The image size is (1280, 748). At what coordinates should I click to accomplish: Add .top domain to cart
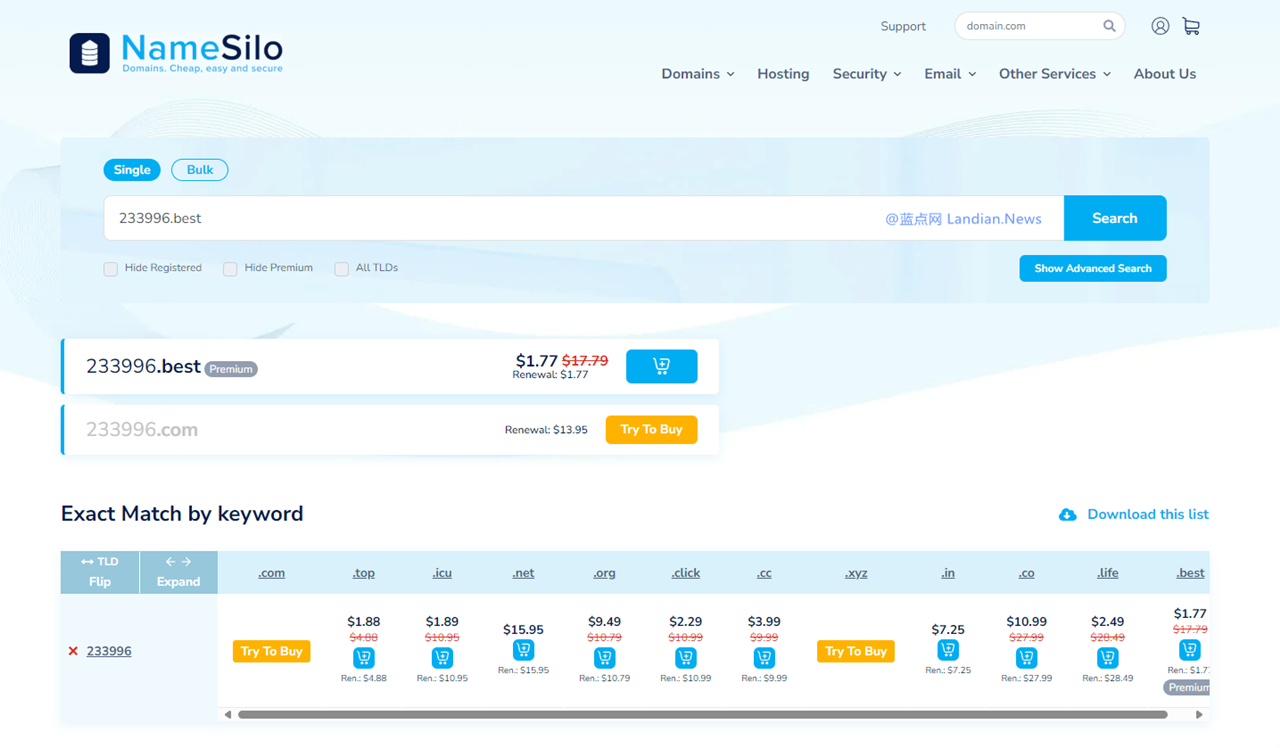pos(363,658)
